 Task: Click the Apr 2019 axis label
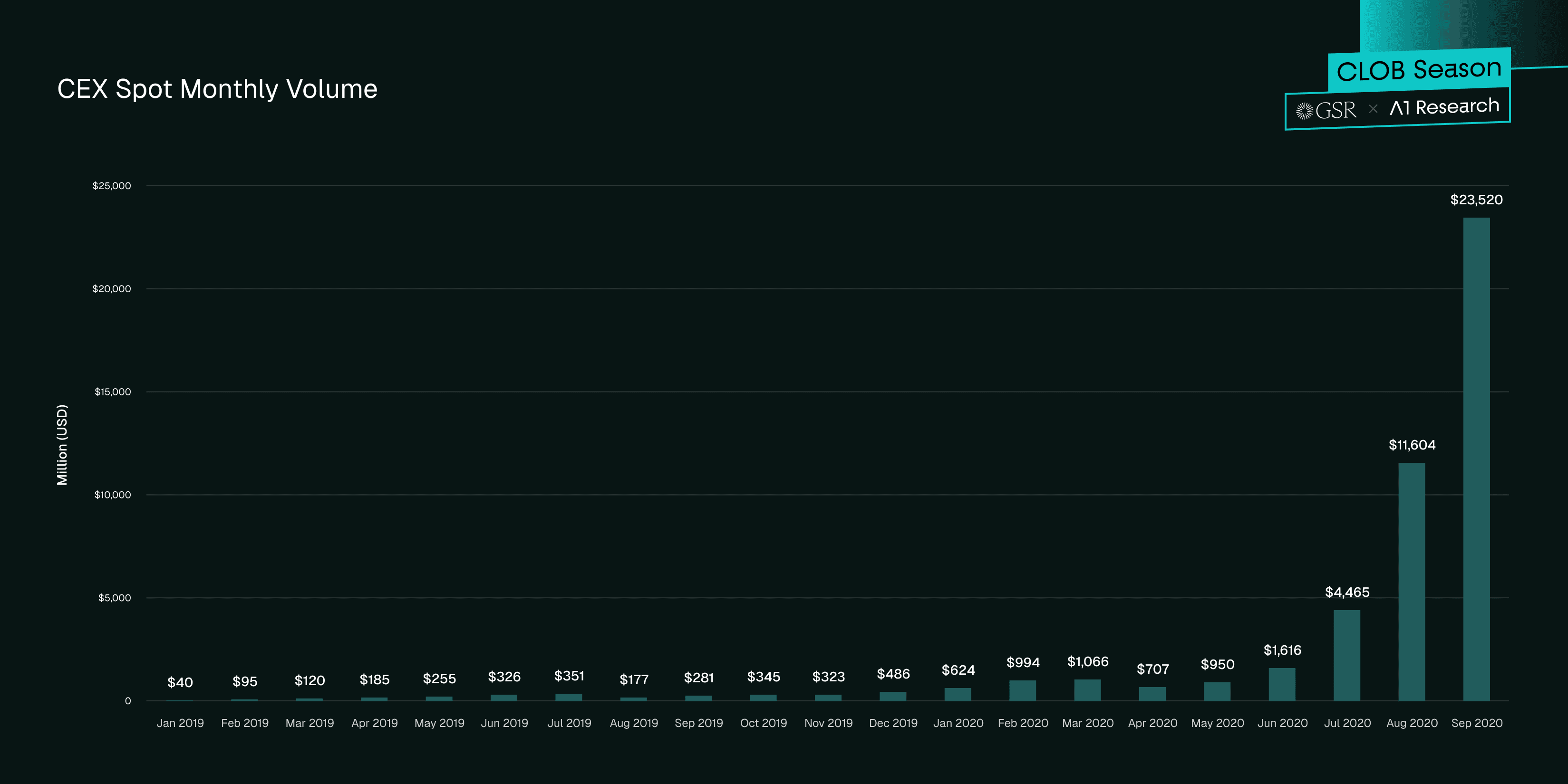374,723
